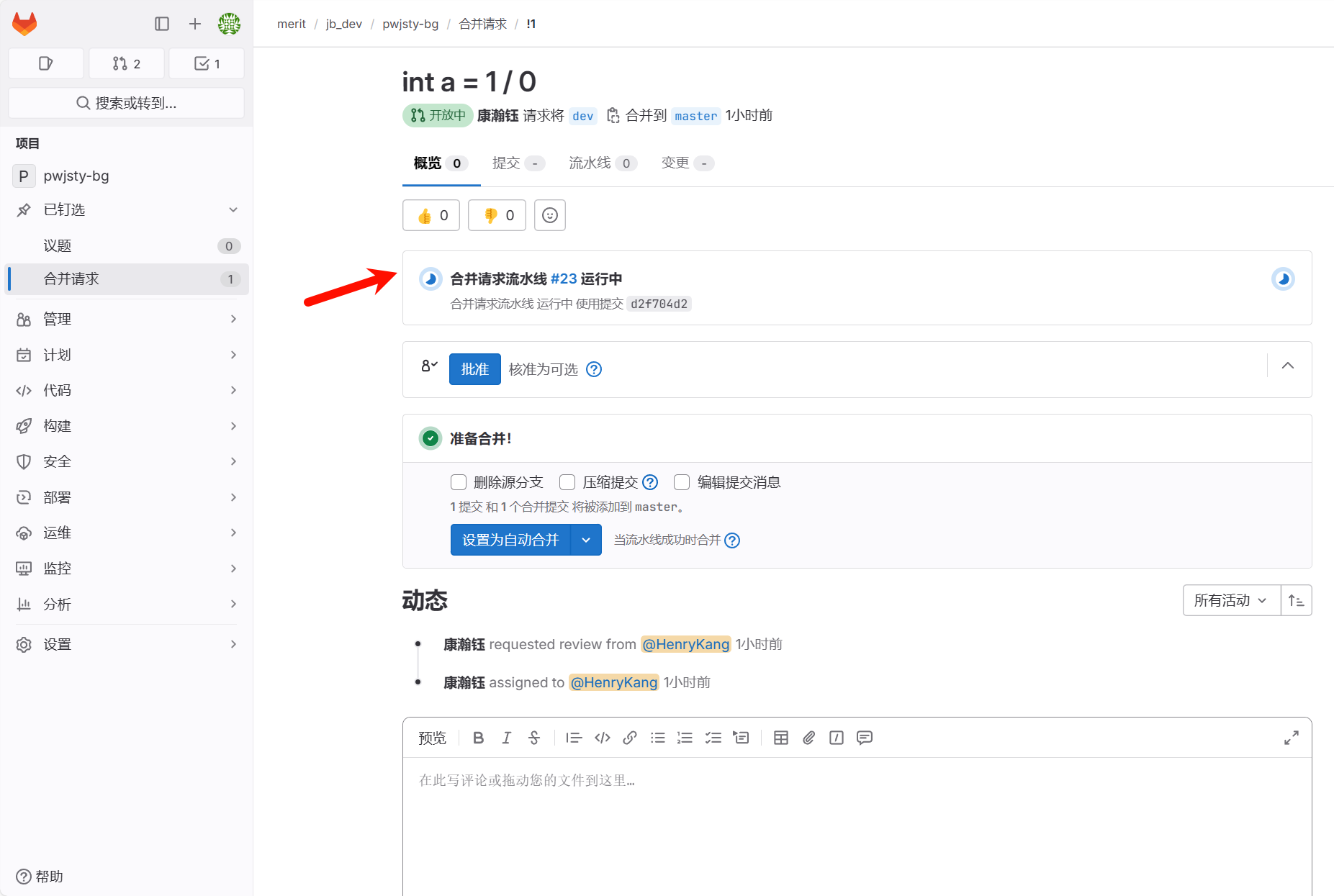Reverse activity sort direction

pos(1297,600)
